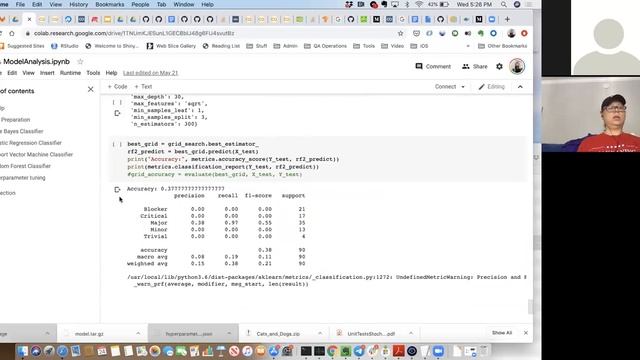Jump to Hyperparameter tuning section
This screenshot has height=360, width=640.
23,178
